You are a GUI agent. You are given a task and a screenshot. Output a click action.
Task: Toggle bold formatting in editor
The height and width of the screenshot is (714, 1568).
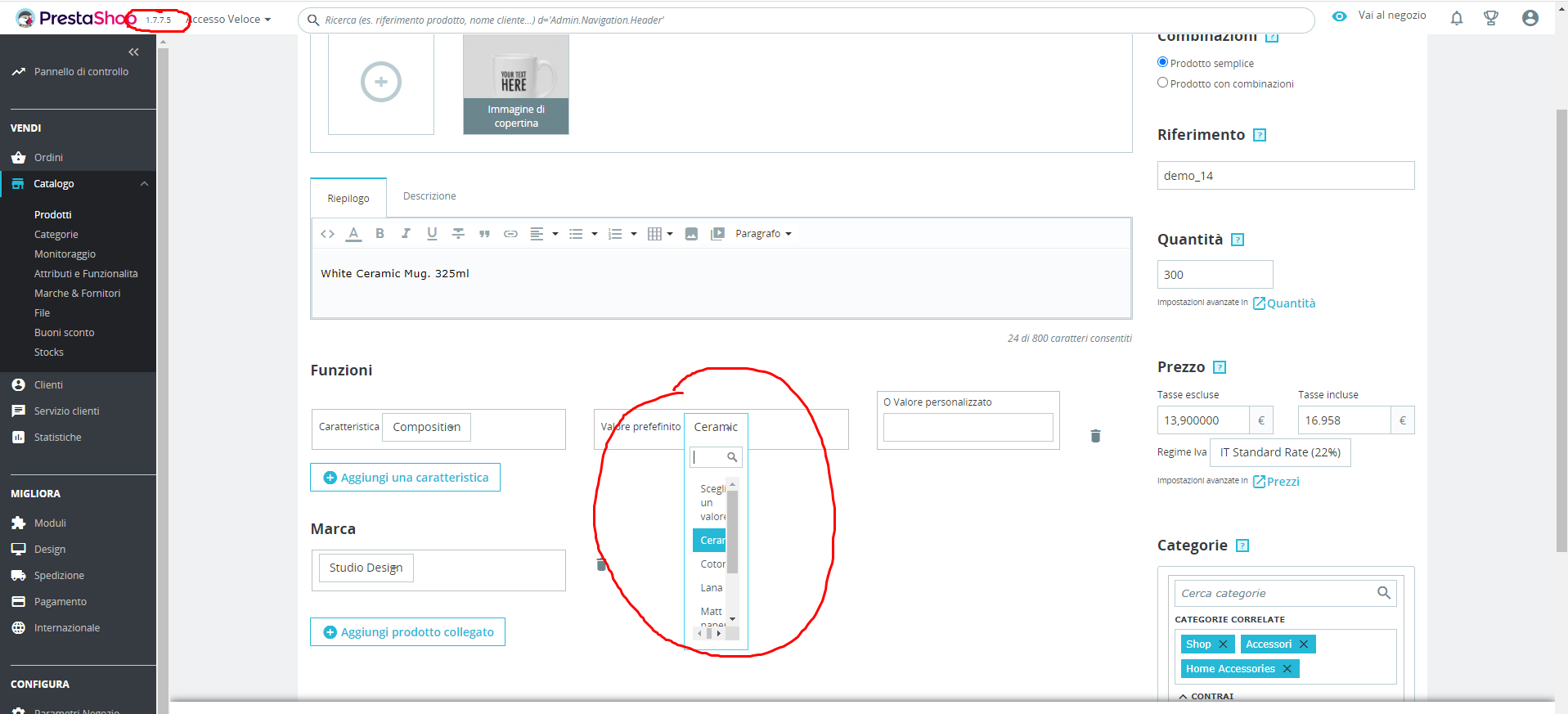click(x=380, y=234)
